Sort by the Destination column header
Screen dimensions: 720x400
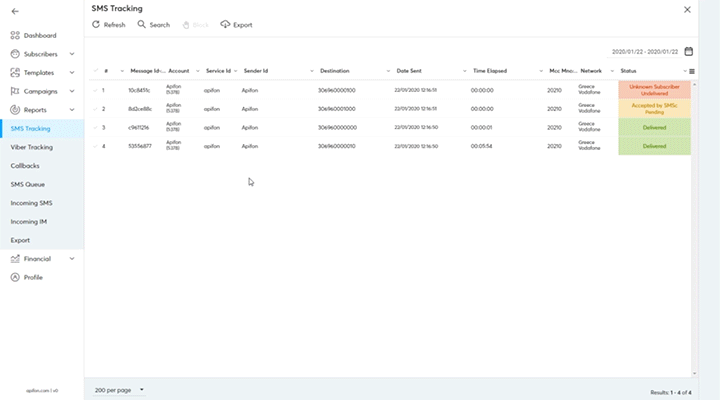pyautogui.click(x=335, y=71)
